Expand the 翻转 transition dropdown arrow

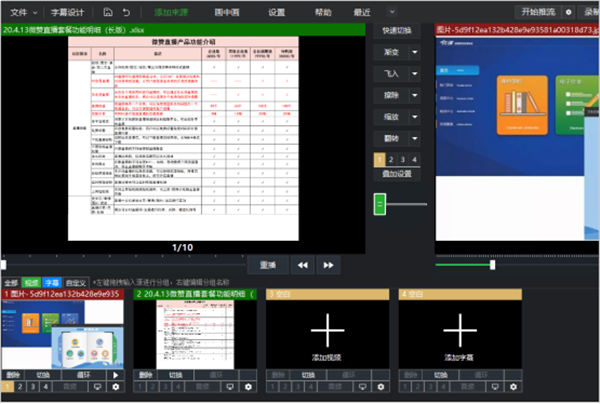[x=414, y=140]
